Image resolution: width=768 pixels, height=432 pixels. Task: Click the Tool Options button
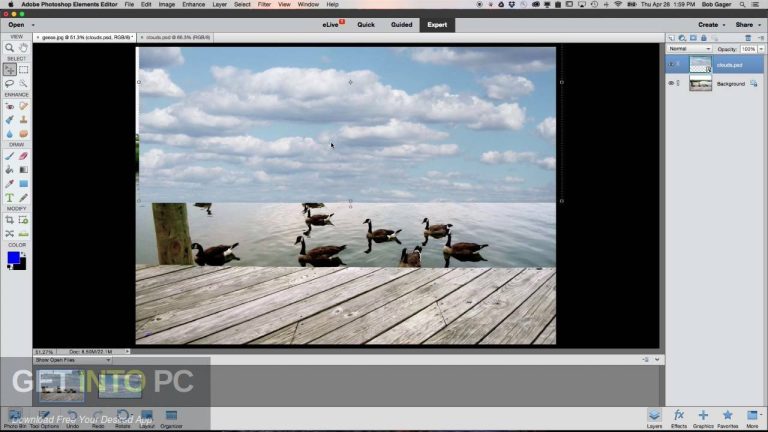[45, 419]
